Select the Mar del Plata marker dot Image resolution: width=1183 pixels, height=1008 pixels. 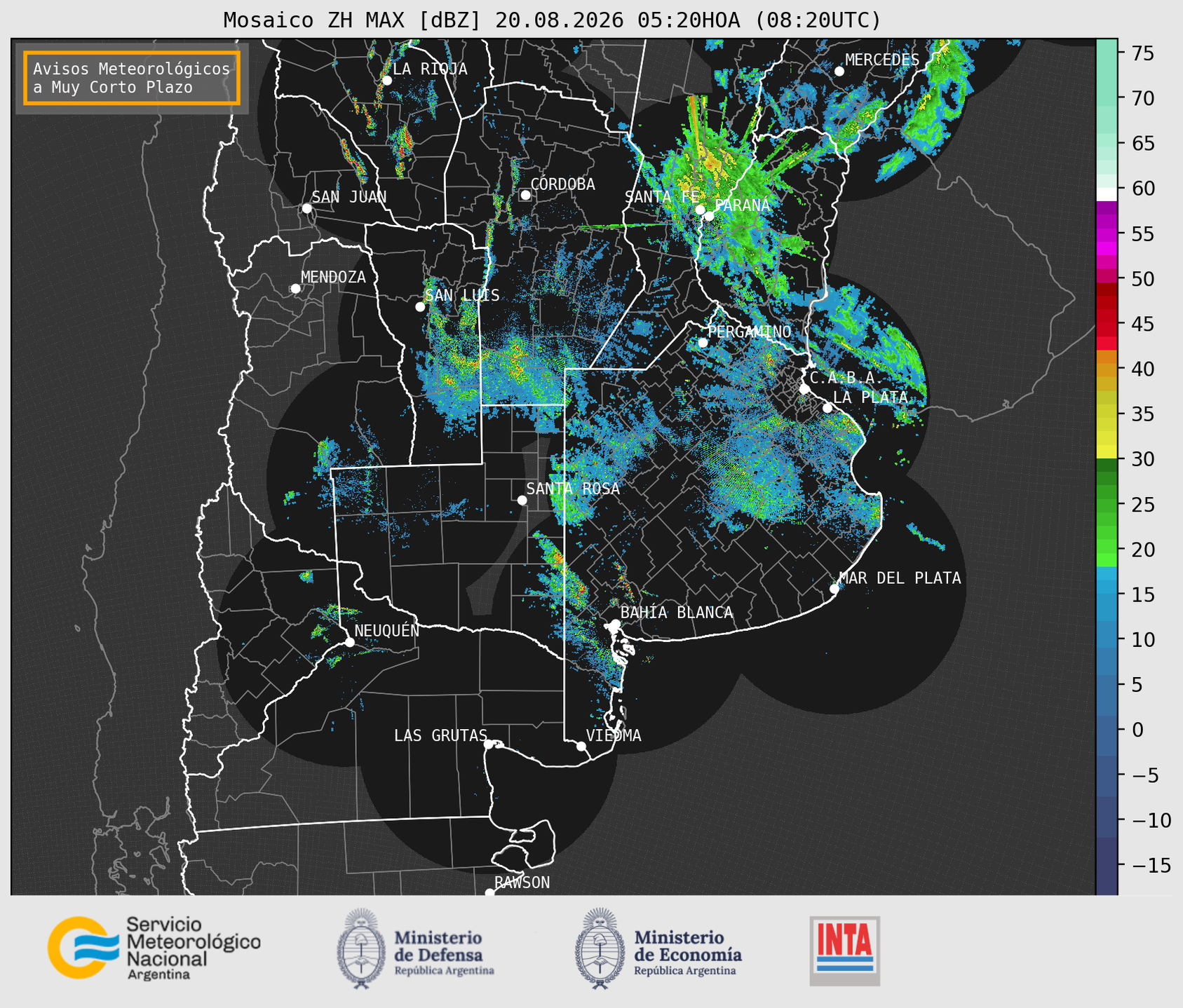pyautogui.click(x=834, y=588)
